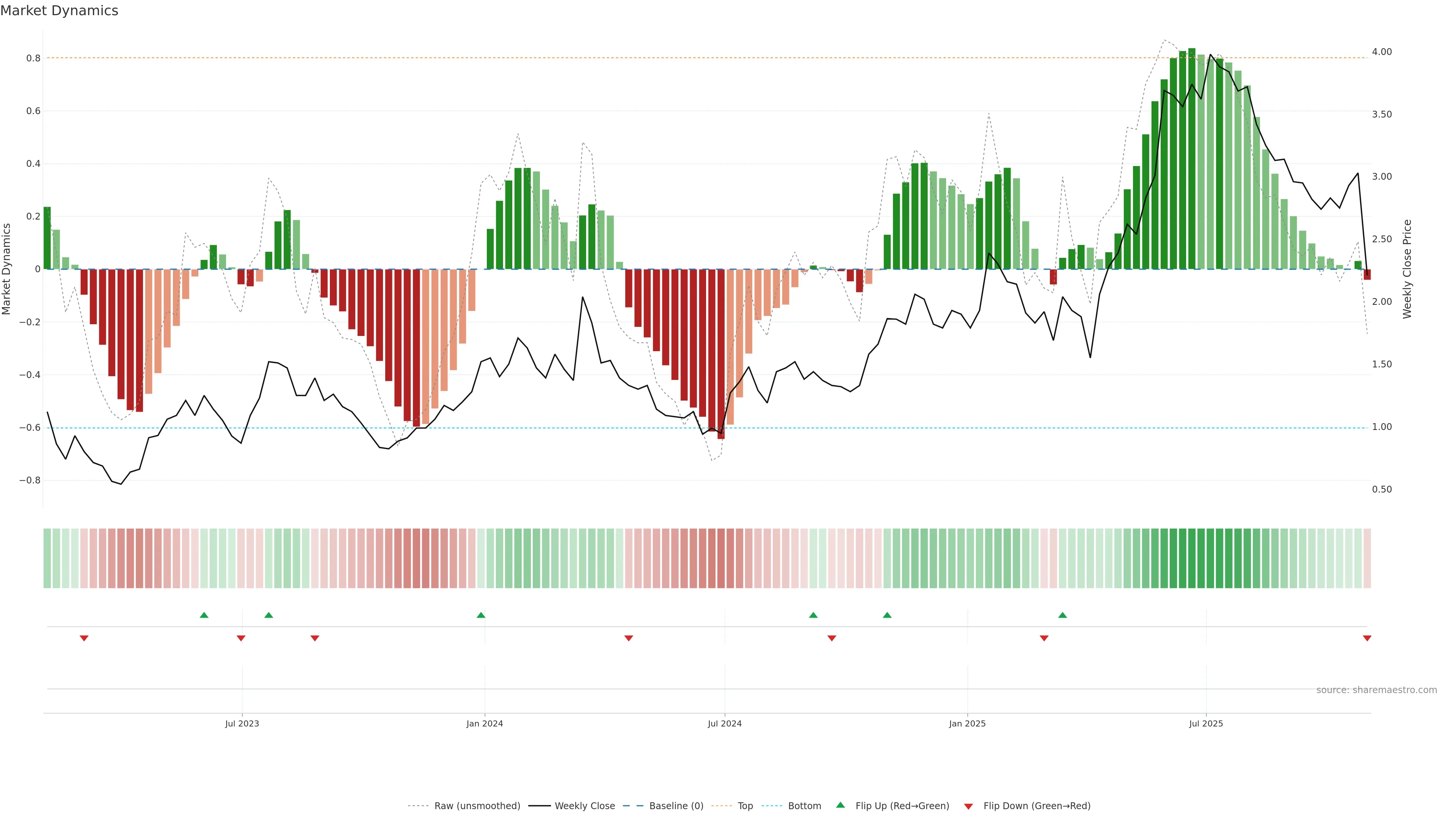This screenshot has height=819, width=1456.
Task: Click the first green flip-up marker before Jul 2023
Action: [x=204, y=615]
